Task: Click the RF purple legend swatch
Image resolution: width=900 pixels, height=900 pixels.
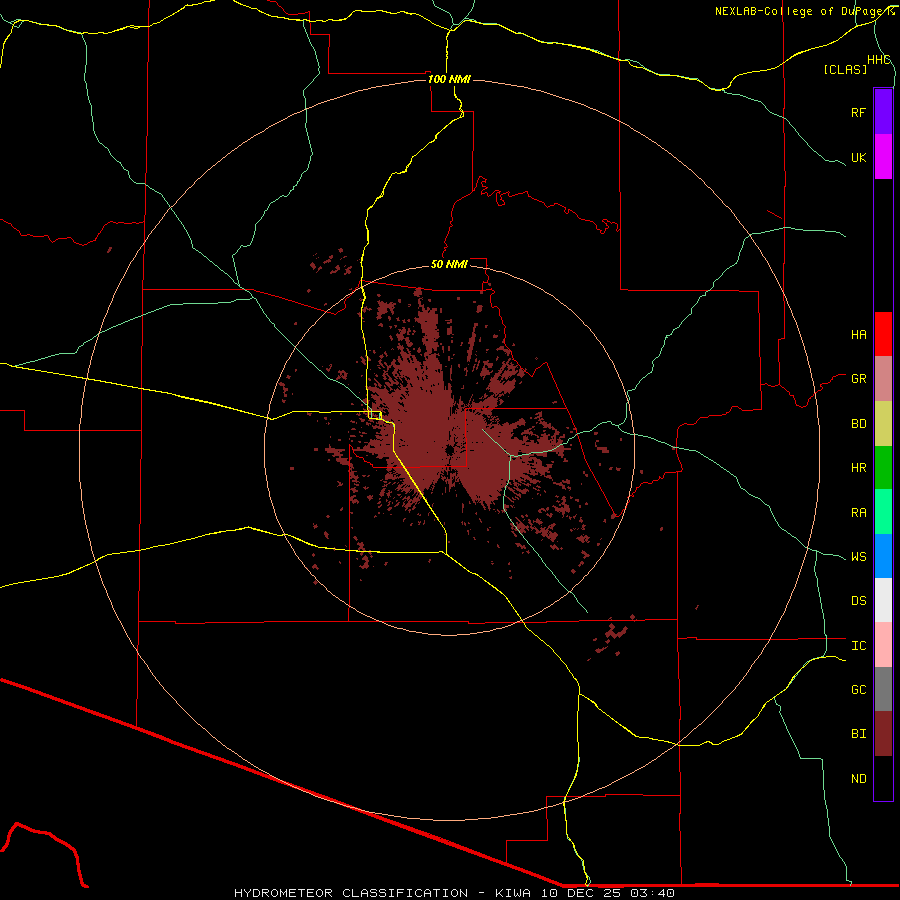Action: (883, 111)
